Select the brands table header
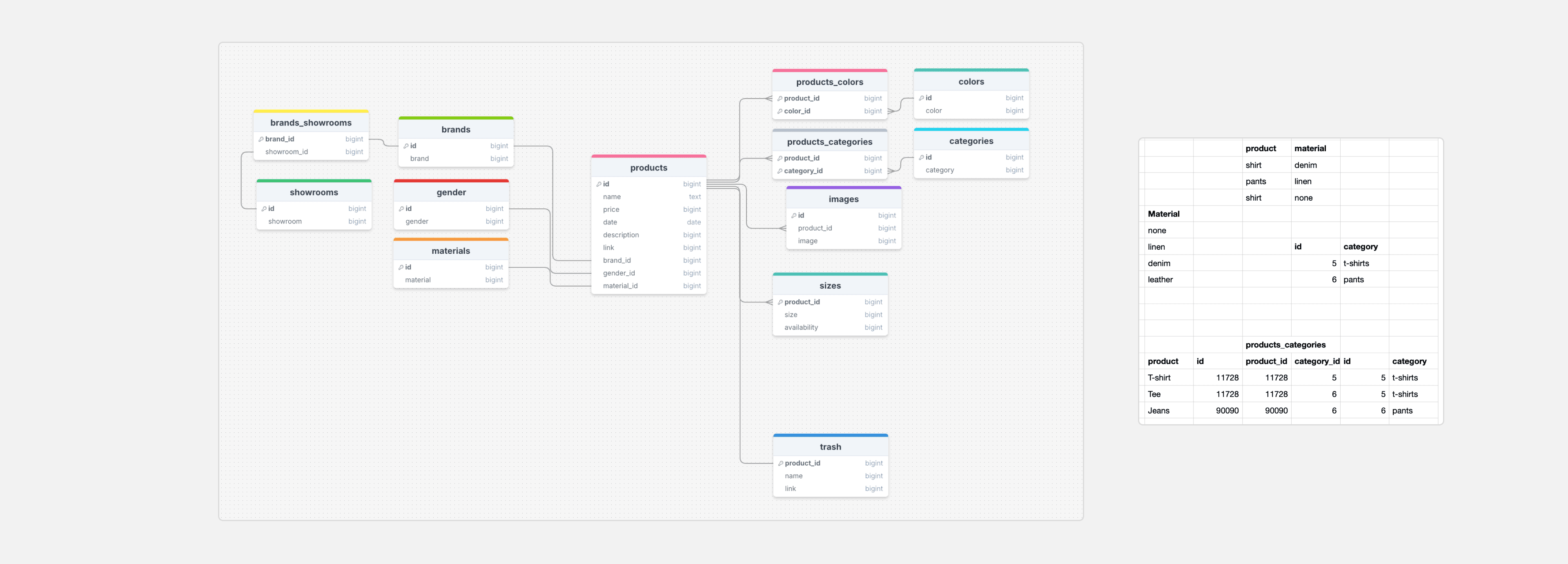The height and width of the screenshot is (564, 1568). coord(456,130)
